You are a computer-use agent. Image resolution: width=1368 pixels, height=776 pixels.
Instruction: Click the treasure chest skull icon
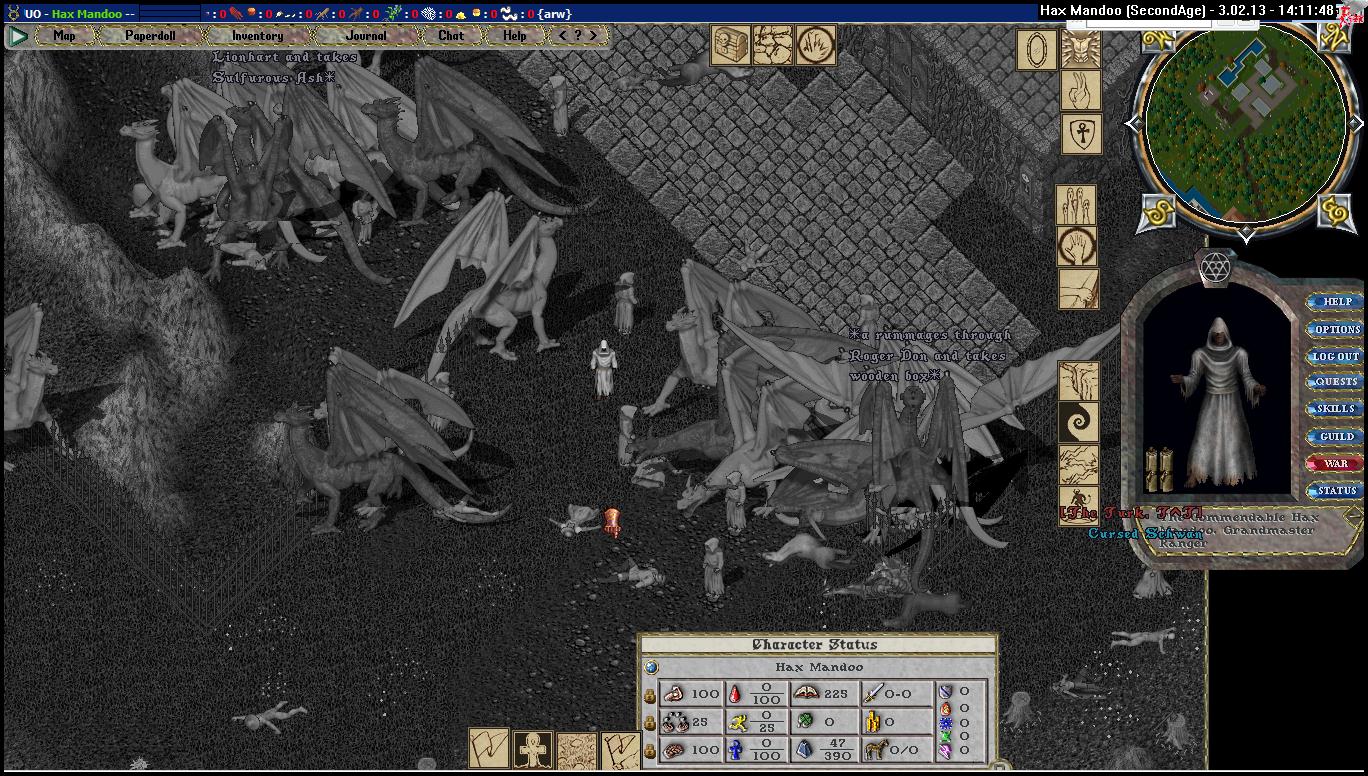(x=729, y=46)
